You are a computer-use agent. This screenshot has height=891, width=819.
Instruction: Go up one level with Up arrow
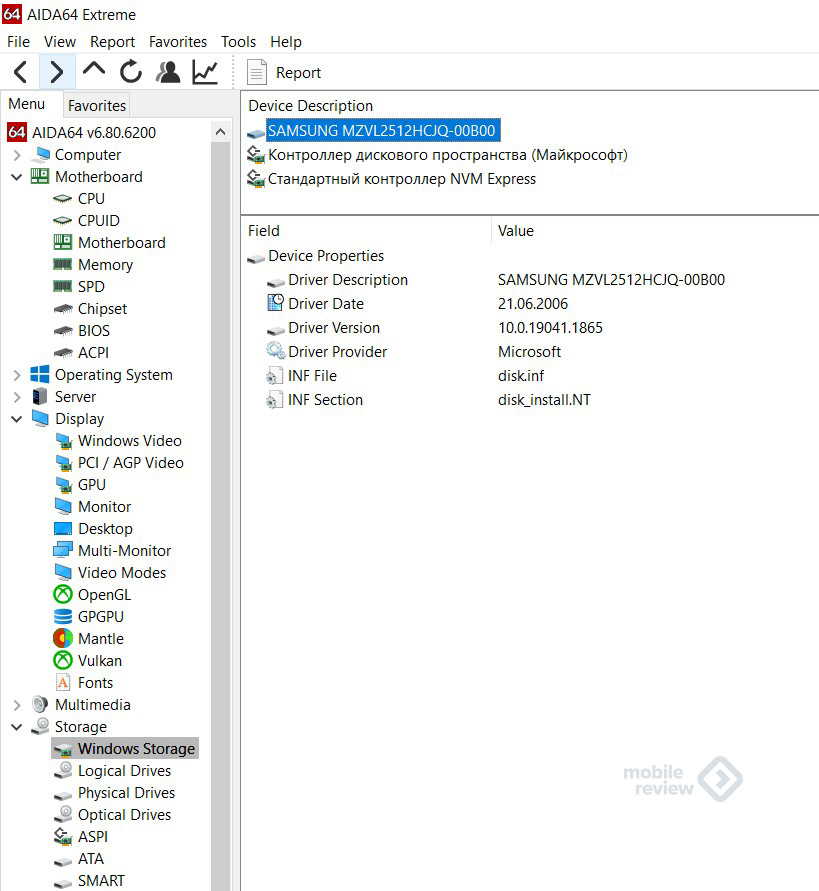coord(94,70)
